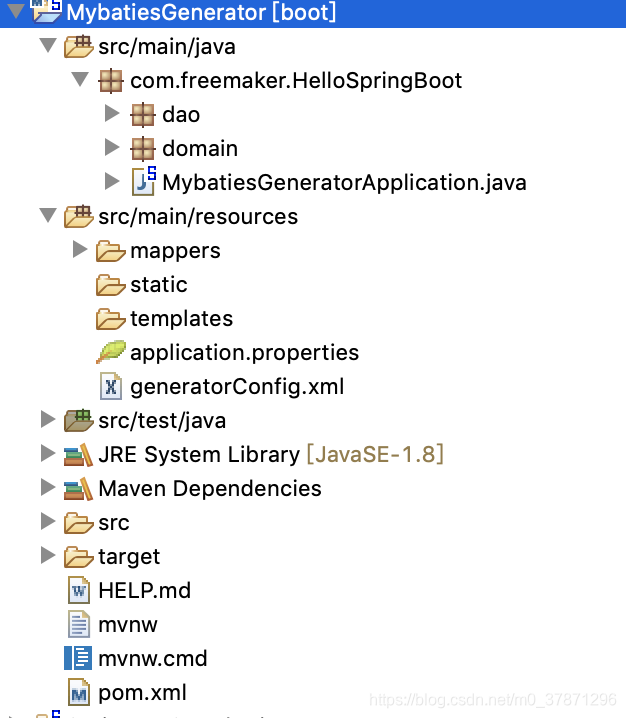Click the mvnw.cmd script file icon
Image resolution: width=626 pixels, height=718 pixels.
pyautogui.click(x=78, y=658)
